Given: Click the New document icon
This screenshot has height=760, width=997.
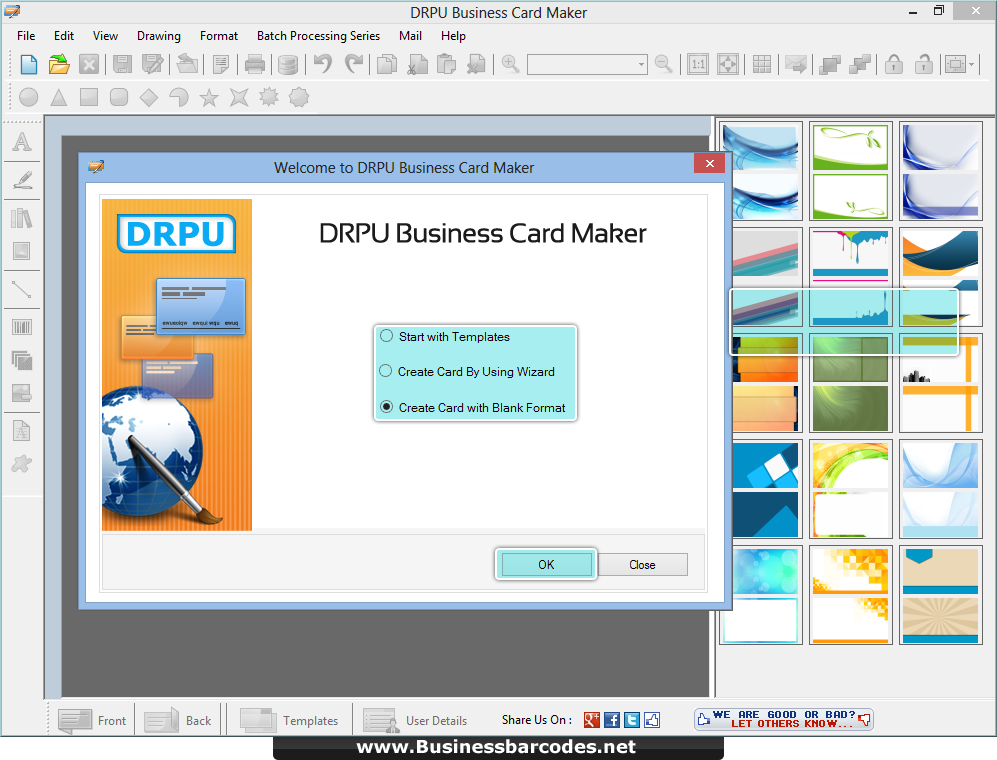Looking at the screenshot, I should [x=29, y=64].
